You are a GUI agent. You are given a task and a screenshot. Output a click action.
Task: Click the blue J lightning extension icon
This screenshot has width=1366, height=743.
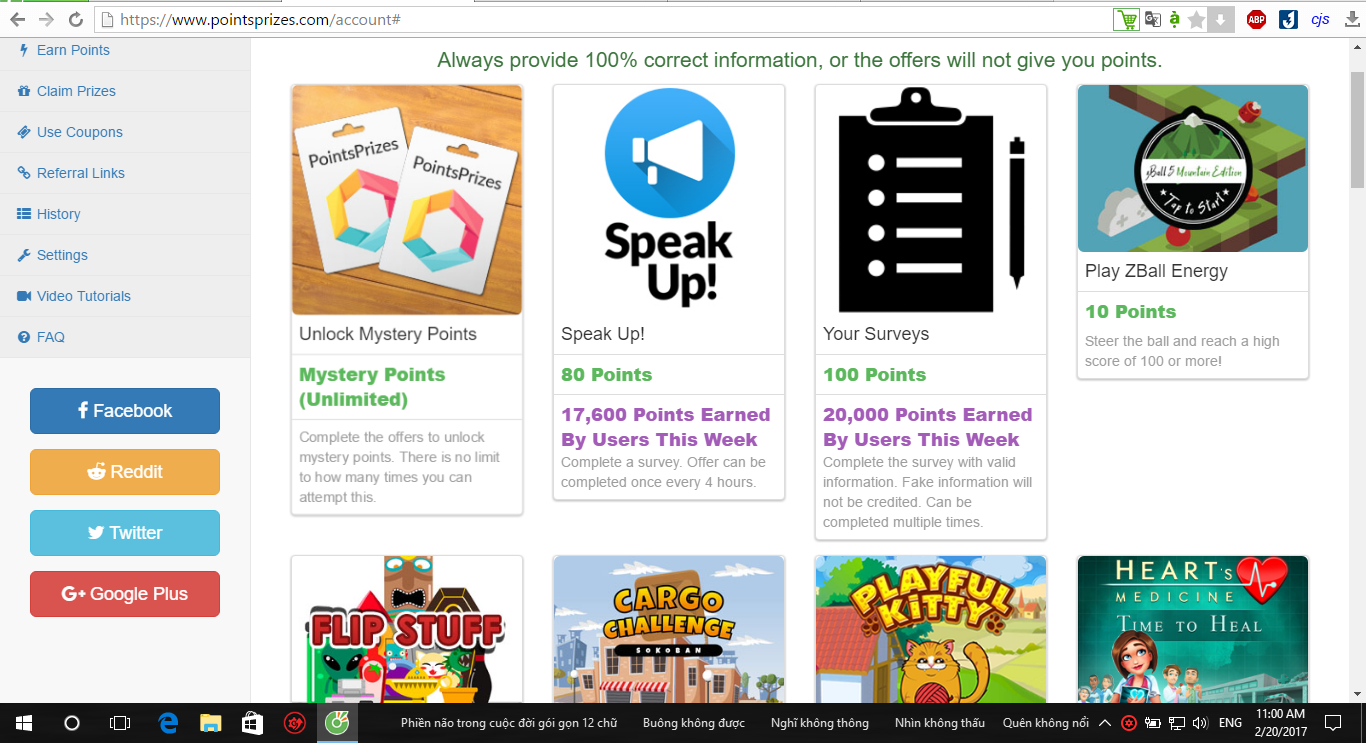tap(1288, 19)
